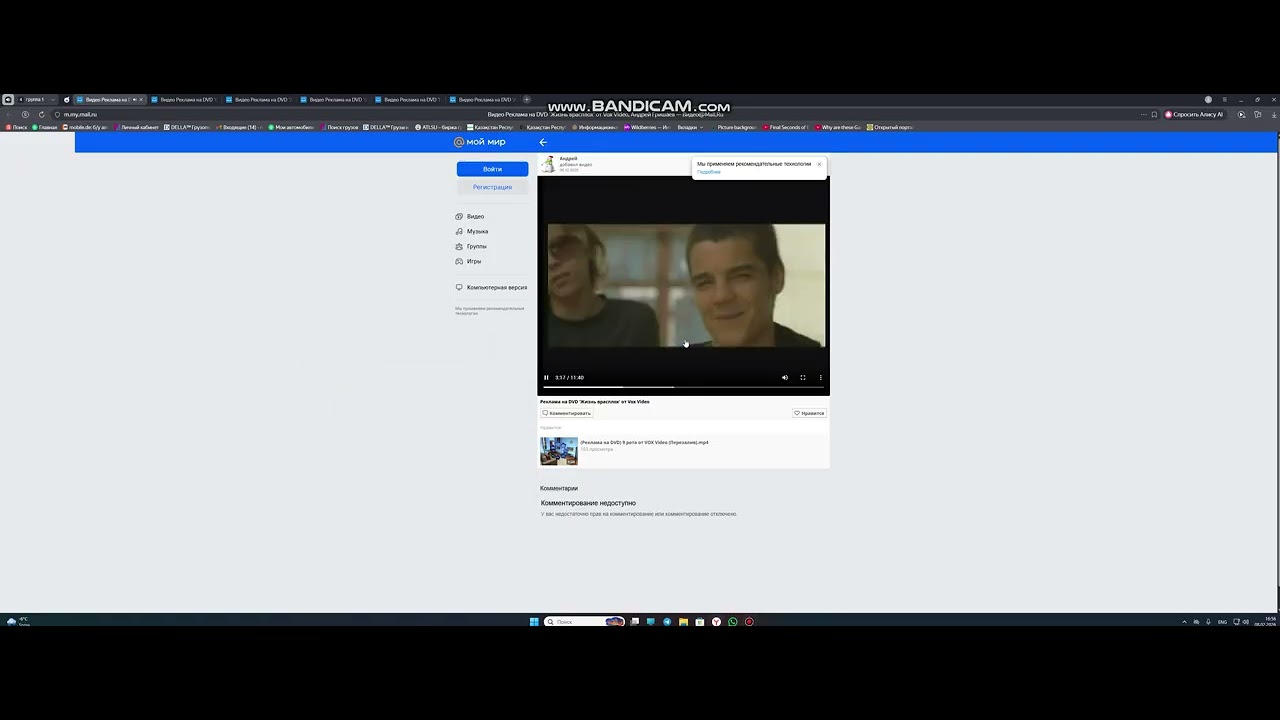1280x720 pixels.
Task: Open Группы in the left sidebar
Action: click(471, 246)
